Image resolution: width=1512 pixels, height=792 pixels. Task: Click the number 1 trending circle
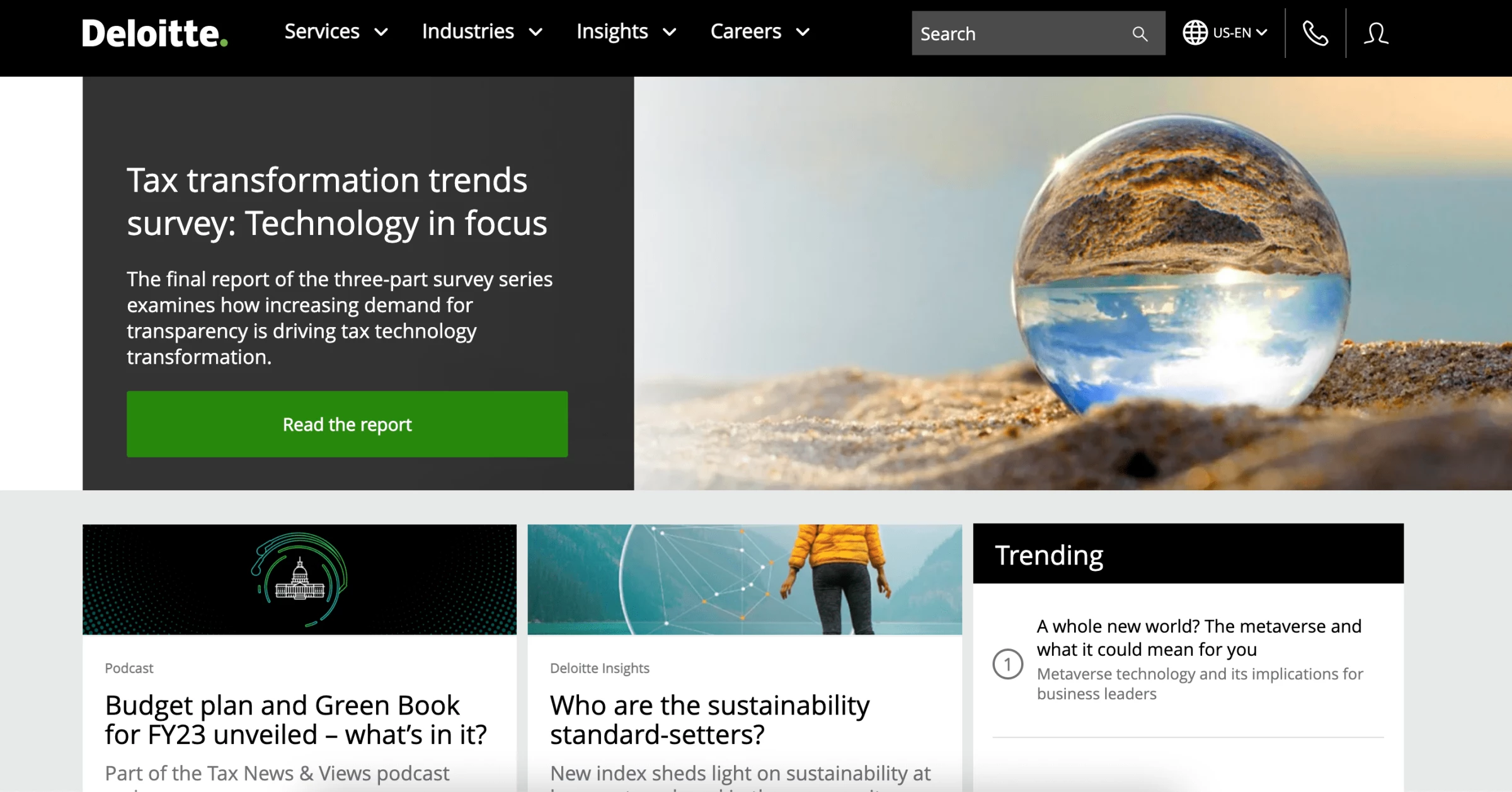point(1007,664)
